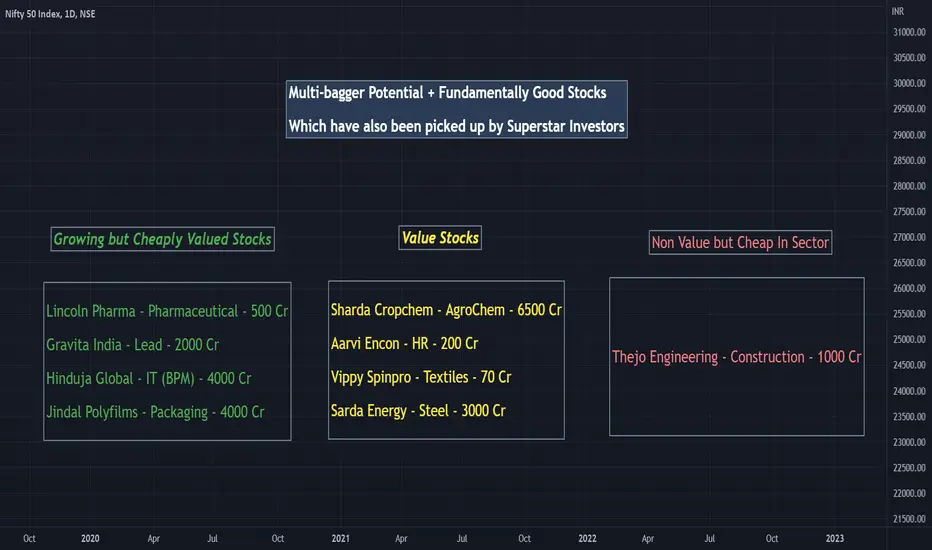Click the Value Stocks heading label
The height and width of the screenshot is (550, 932).
(440, 238)
